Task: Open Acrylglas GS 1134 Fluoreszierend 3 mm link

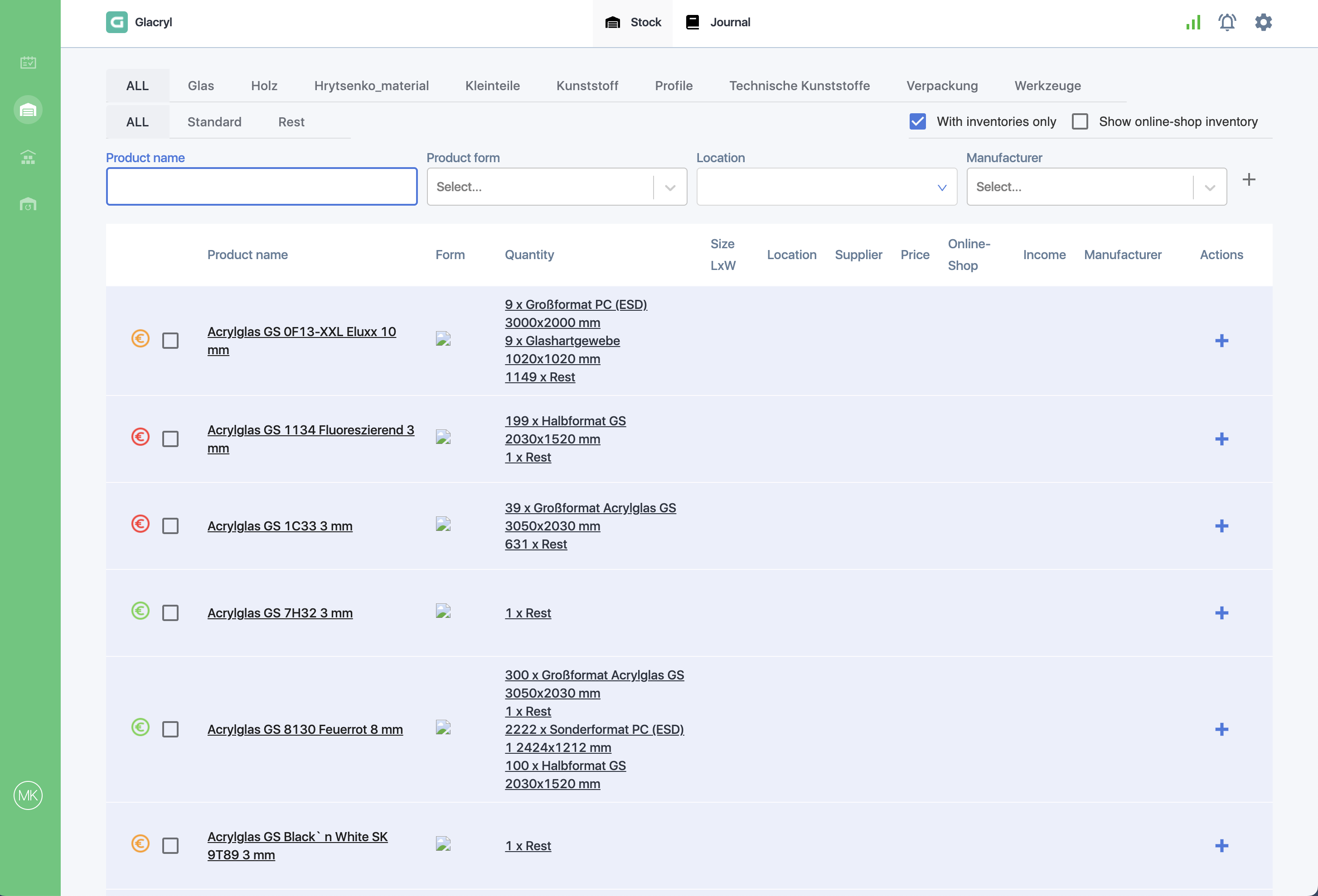Action: coord(311,438)
